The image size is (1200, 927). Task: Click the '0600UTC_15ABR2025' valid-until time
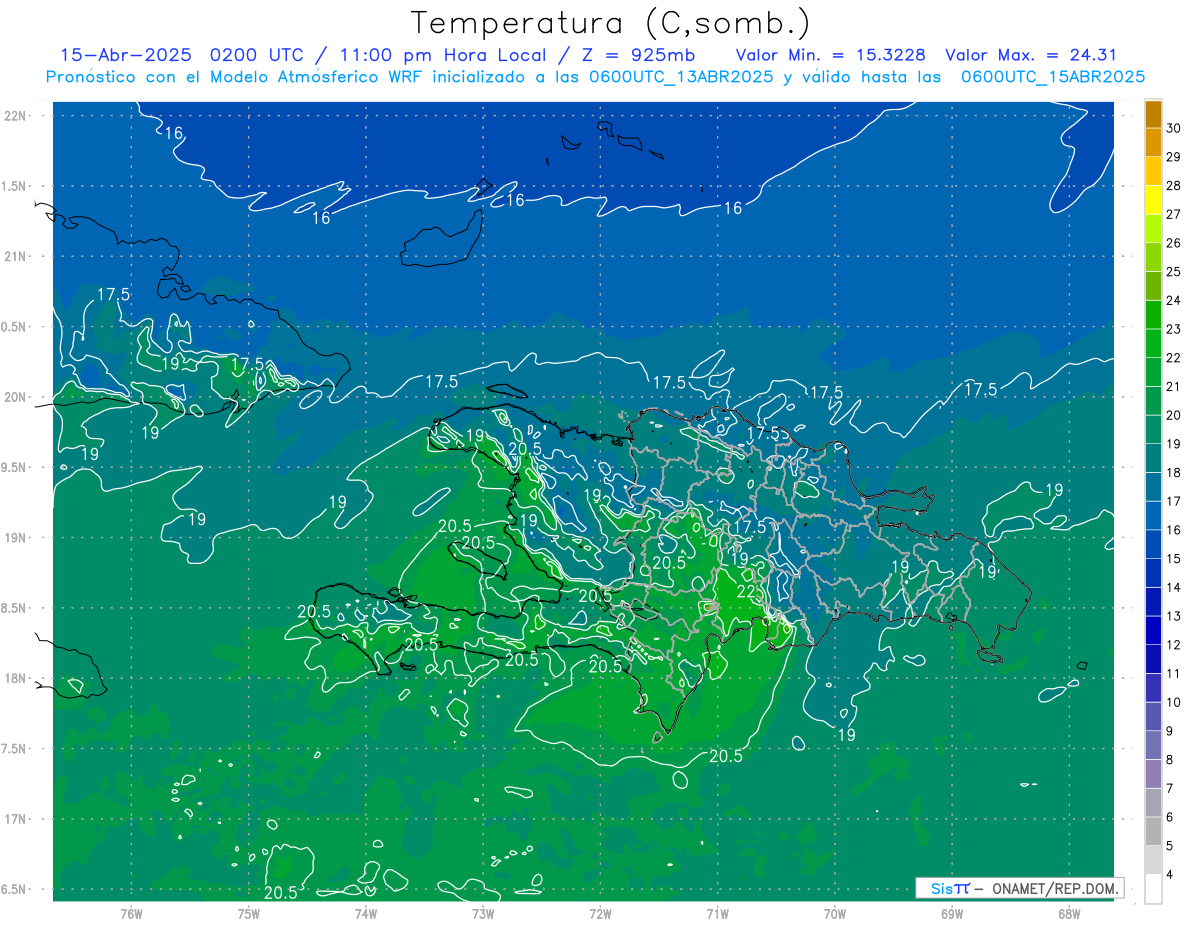(1053, 77)
